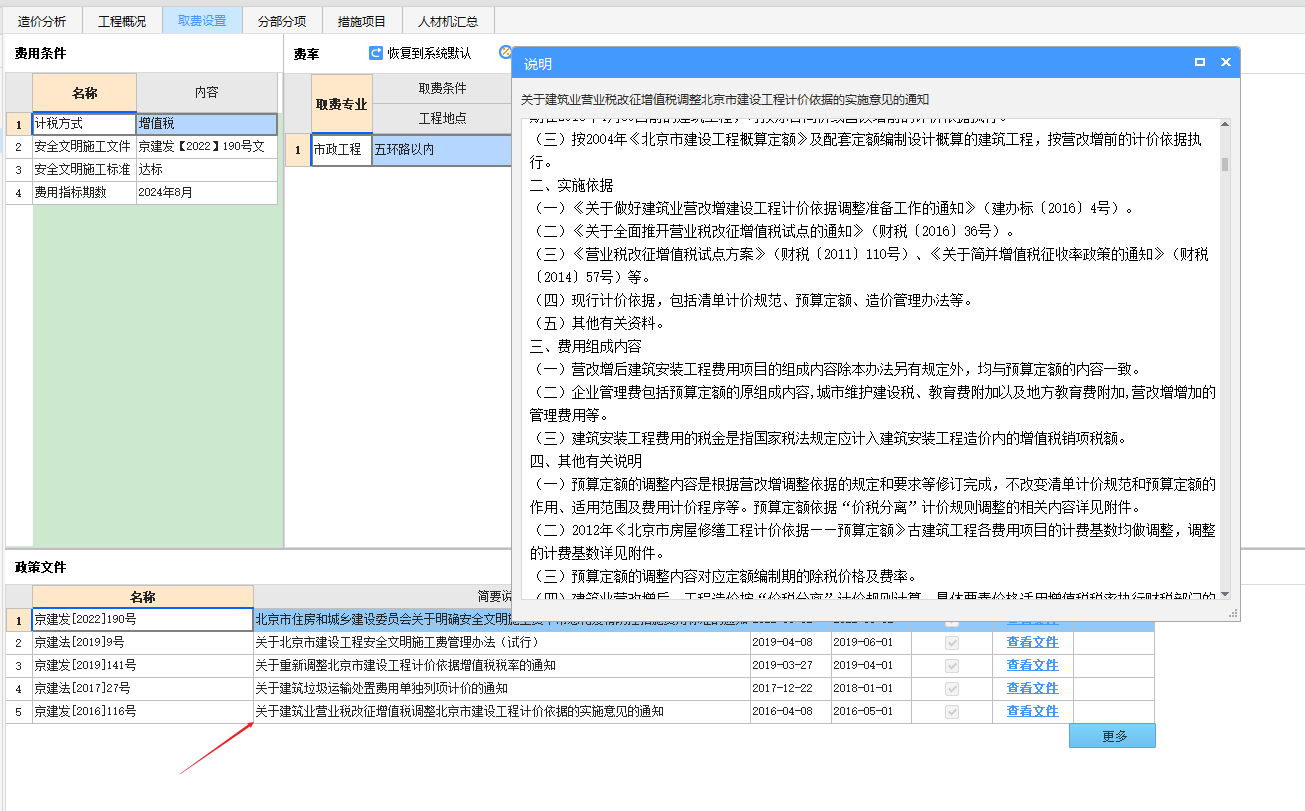The height and width of the screenshot is (811, 1305).
Task: Click the 增值税 cell for 计税方式
Action: (x=207, y=124)
